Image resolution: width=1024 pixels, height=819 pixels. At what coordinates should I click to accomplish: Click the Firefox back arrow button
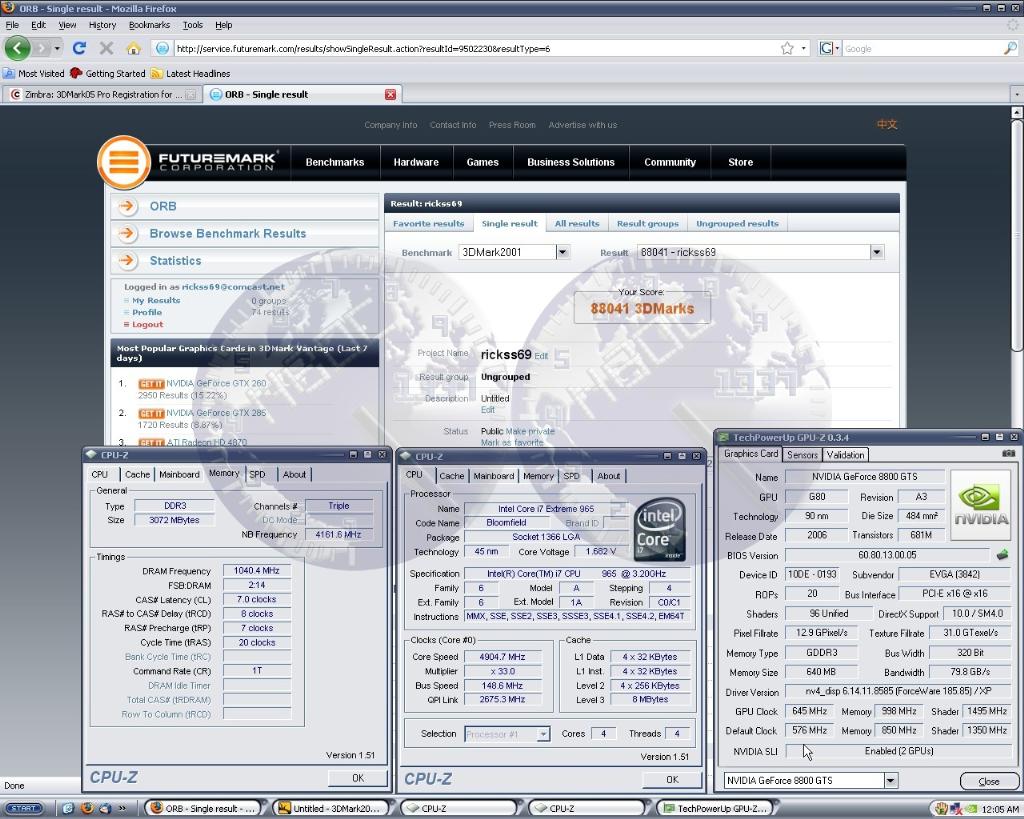pyautogui.click(x=18, y=48)
